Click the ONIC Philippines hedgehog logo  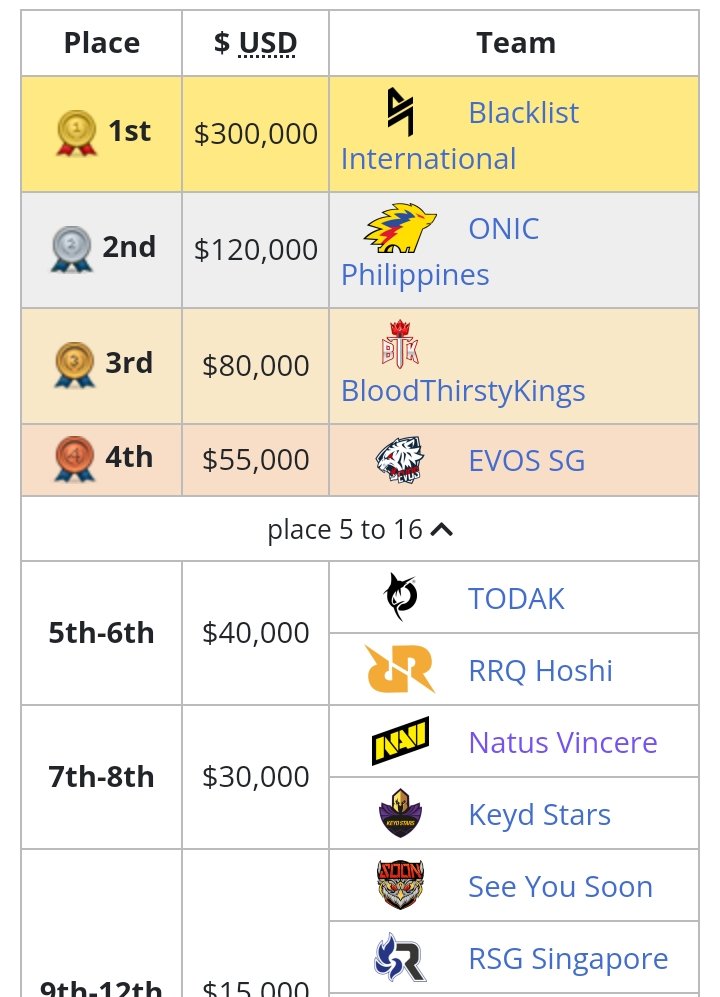[x=400, y=228]
